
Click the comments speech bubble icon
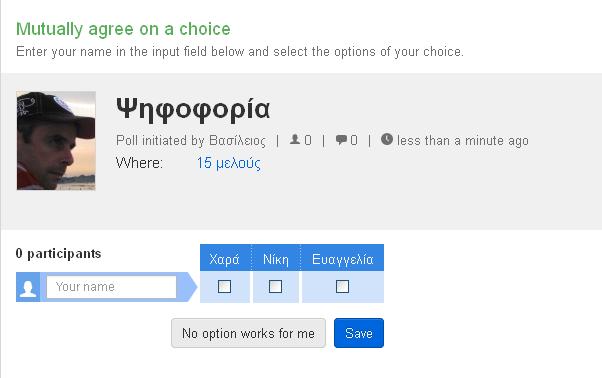[x=341, y=139]
